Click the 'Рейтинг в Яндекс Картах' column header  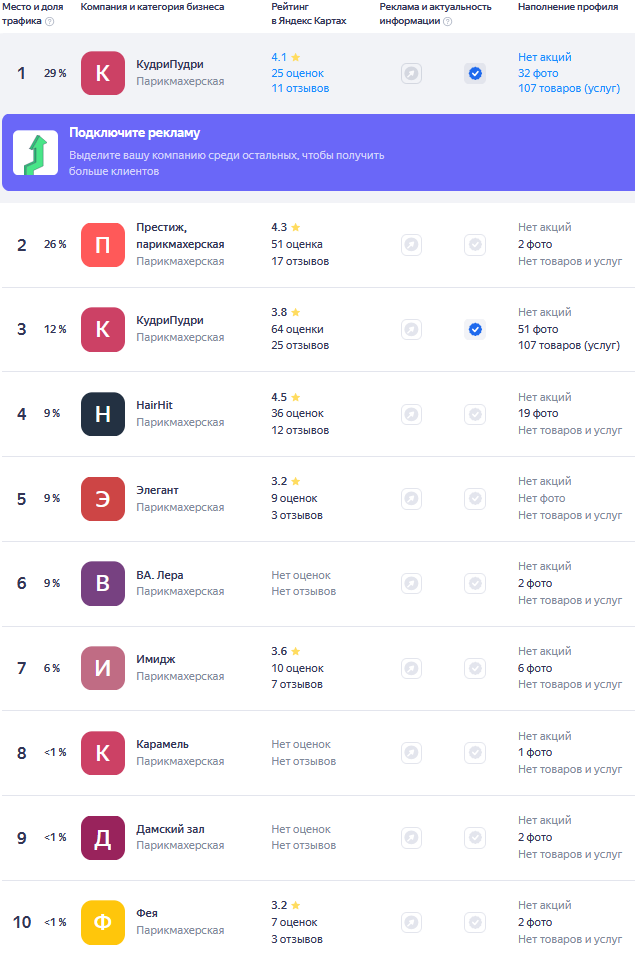309,13
